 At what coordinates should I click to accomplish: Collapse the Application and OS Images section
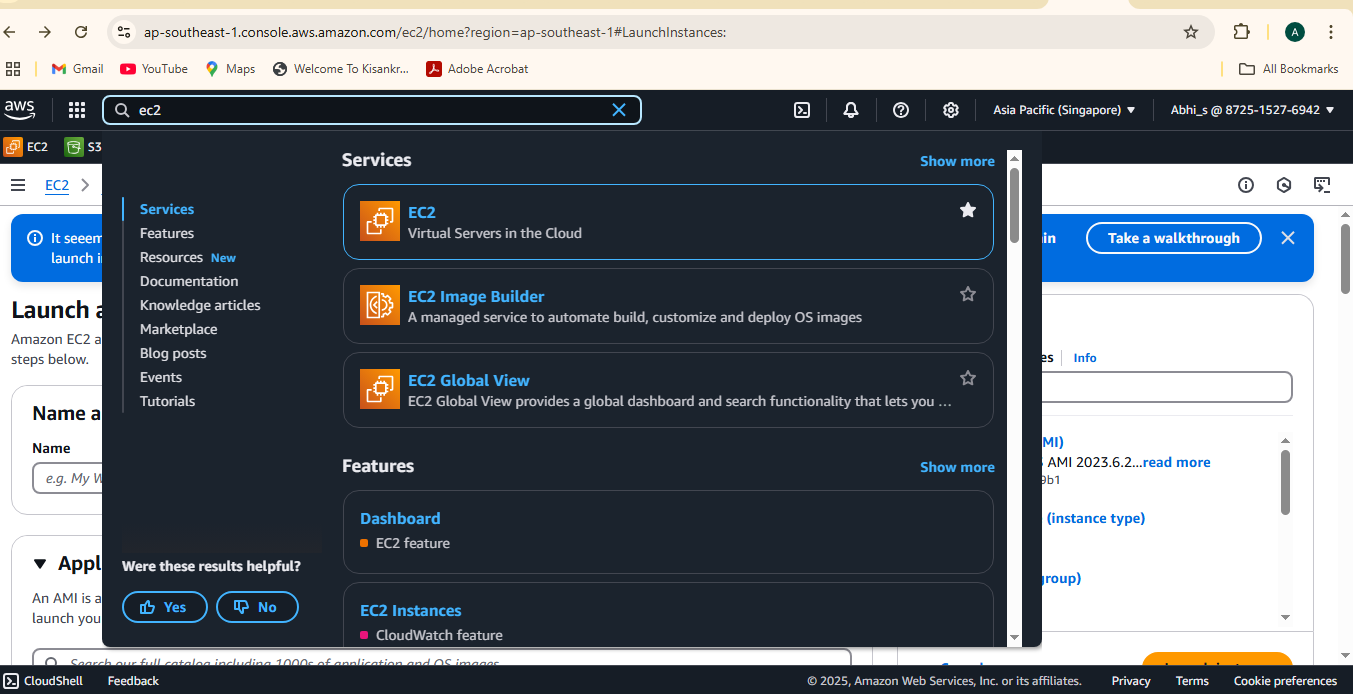(40, 564)
